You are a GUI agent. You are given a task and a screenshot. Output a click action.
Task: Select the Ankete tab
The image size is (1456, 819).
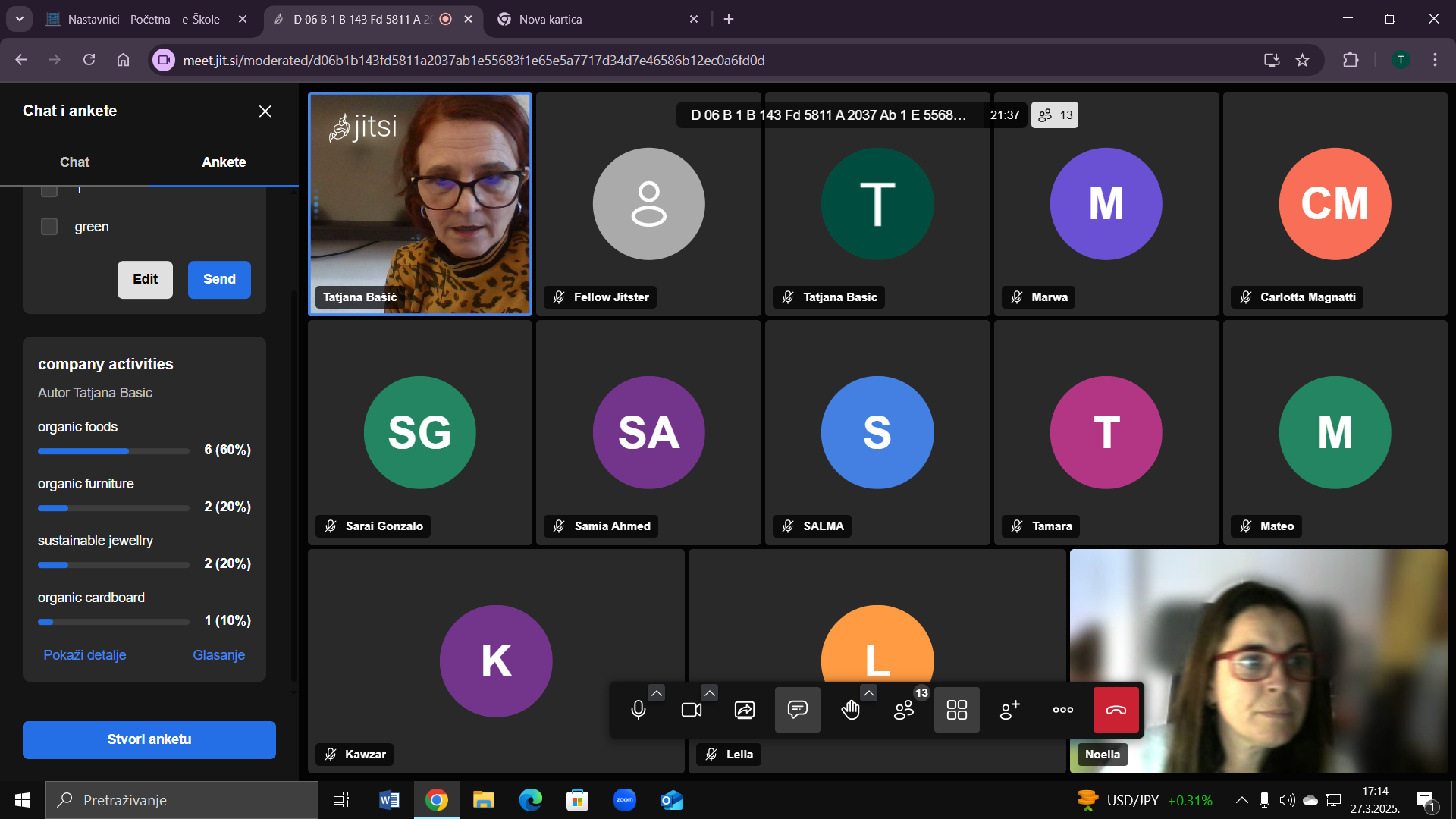pos(224,162)
